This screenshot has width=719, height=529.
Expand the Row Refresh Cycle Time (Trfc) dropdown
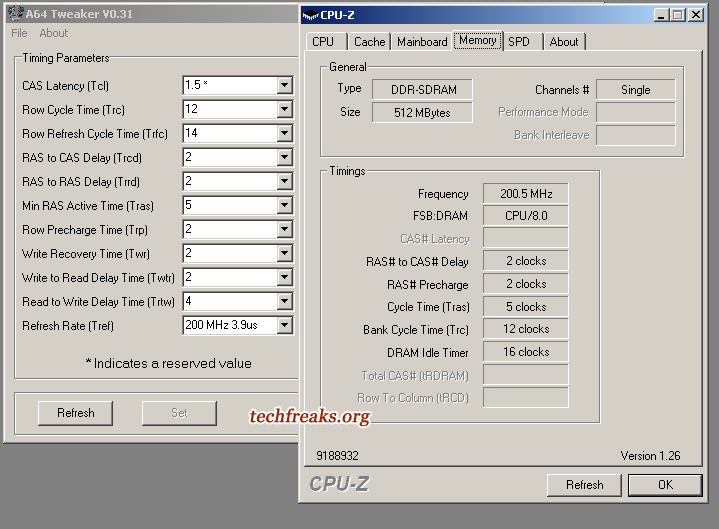(x=285, y=133)
